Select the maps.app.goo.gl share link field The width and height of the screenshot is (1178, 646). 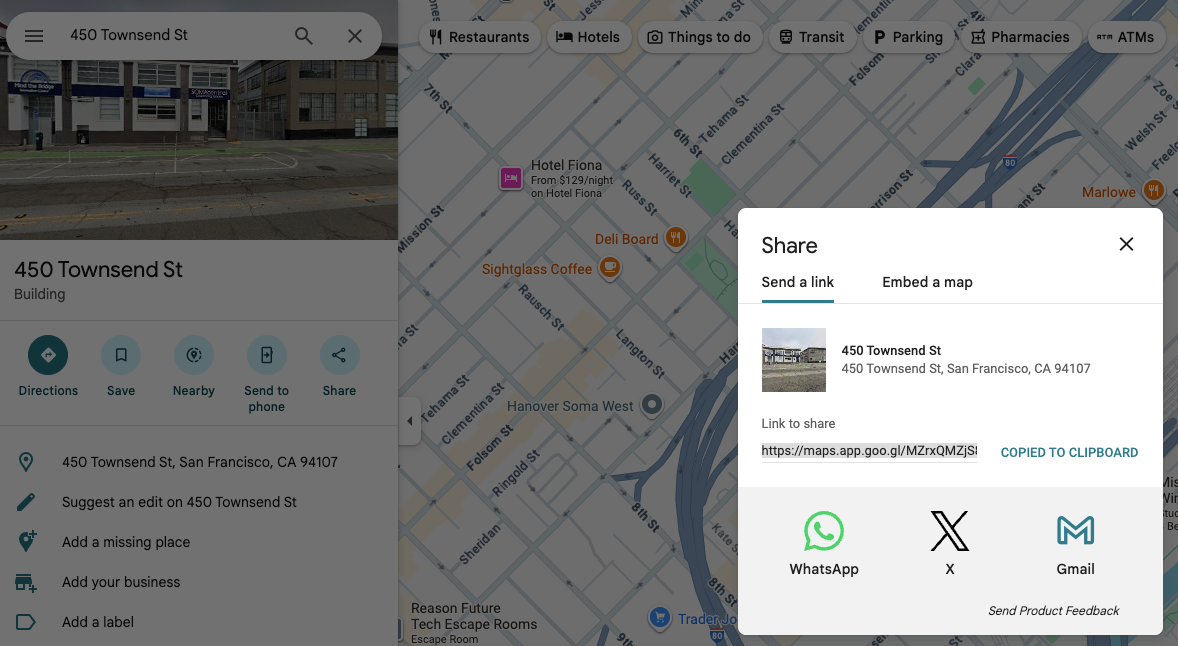pyautogui.click(x=869, y=451)
